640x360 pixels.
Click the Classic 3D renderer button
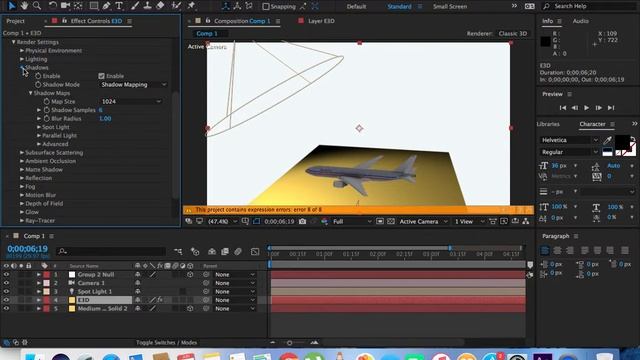tap(513, 33)
